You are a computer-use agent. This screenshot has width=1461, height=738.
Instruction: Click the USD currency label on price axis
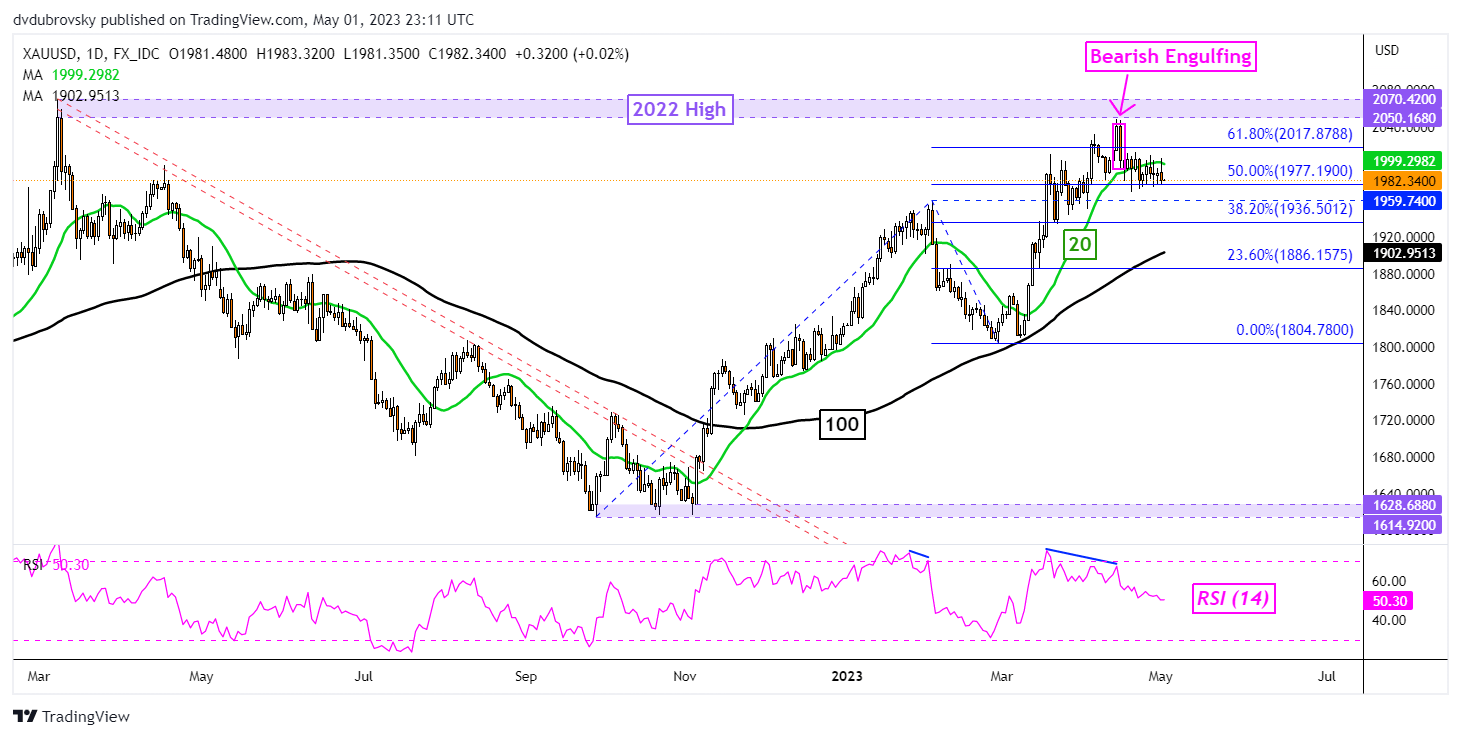(1389, 50)
